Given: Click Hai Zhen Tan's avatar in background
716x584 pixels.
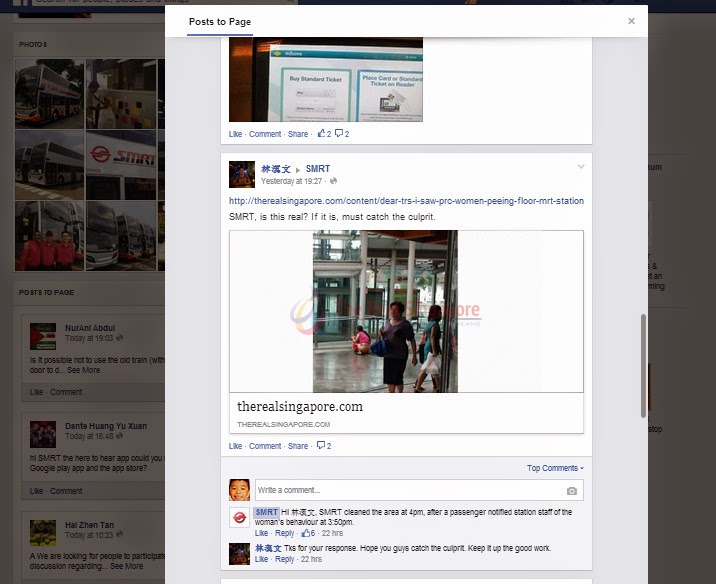Looking at the screenshot, I should tap(43, 533).
